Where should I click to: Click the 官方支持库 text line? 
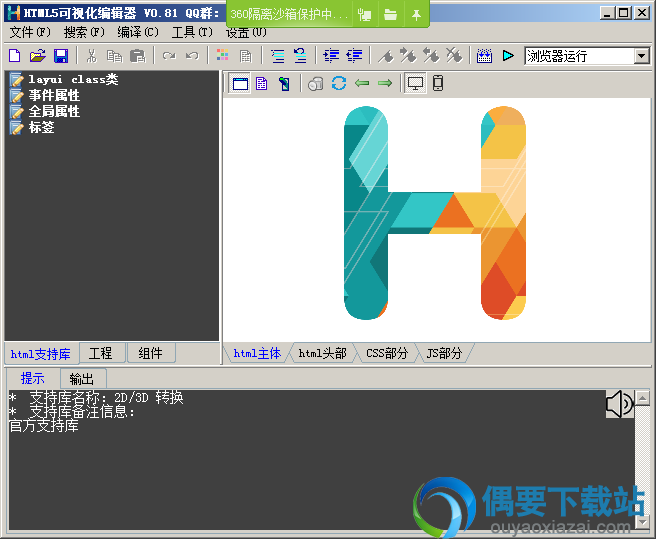tap(44, 426)
